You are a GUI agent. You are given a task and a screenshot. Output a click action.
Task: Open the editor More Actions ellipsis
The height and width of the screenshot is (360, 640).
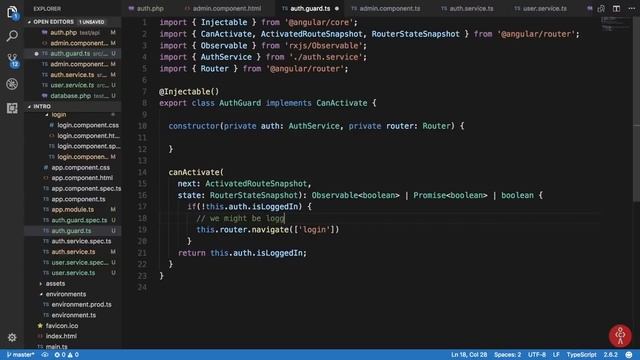631,8
